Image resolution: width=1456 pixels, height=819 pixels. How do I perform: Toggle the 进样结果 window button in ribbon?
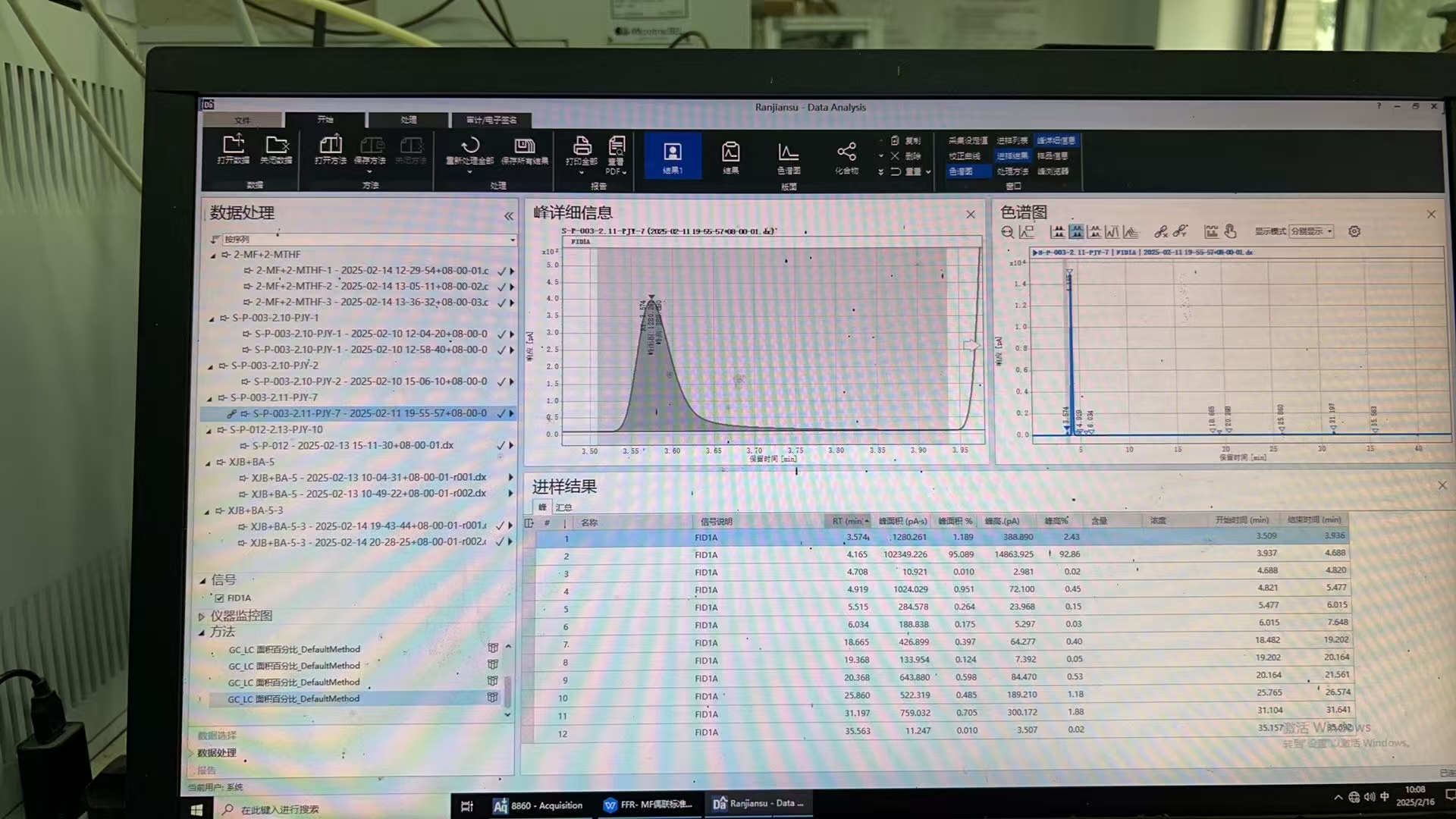(1012, 156)
